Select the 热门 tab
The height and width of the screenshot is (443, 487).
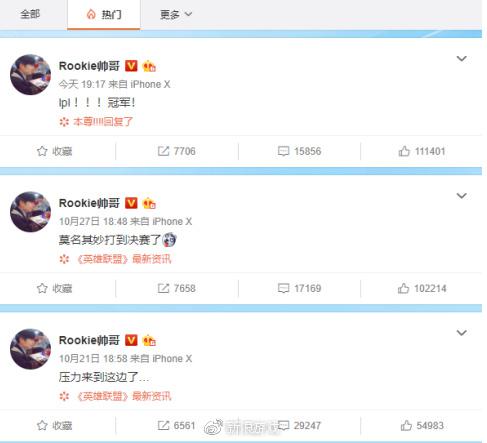pyautogui.click(x=104, y=15)
